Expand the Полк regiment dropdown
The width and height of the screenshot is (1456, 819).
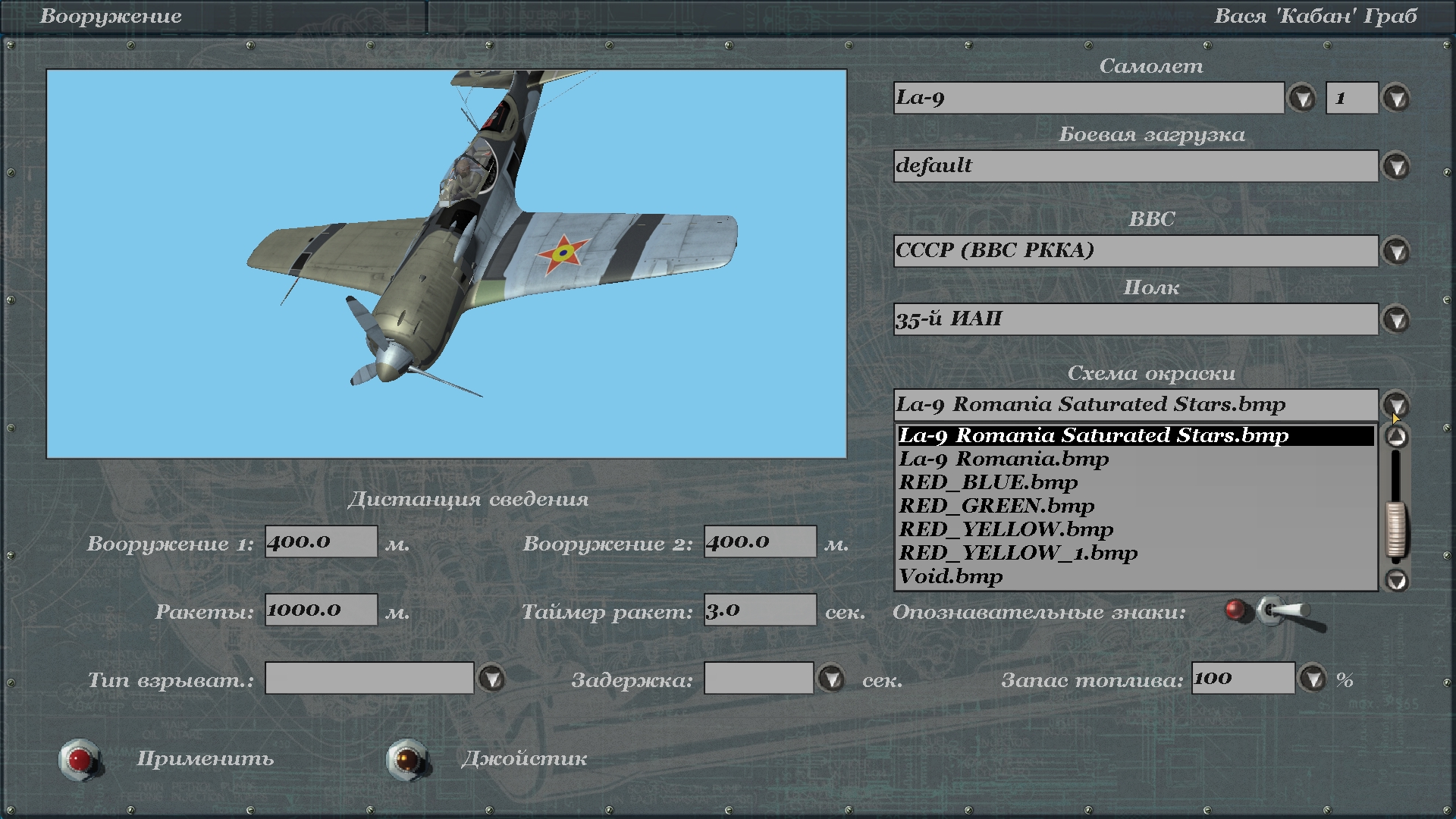1396,319
